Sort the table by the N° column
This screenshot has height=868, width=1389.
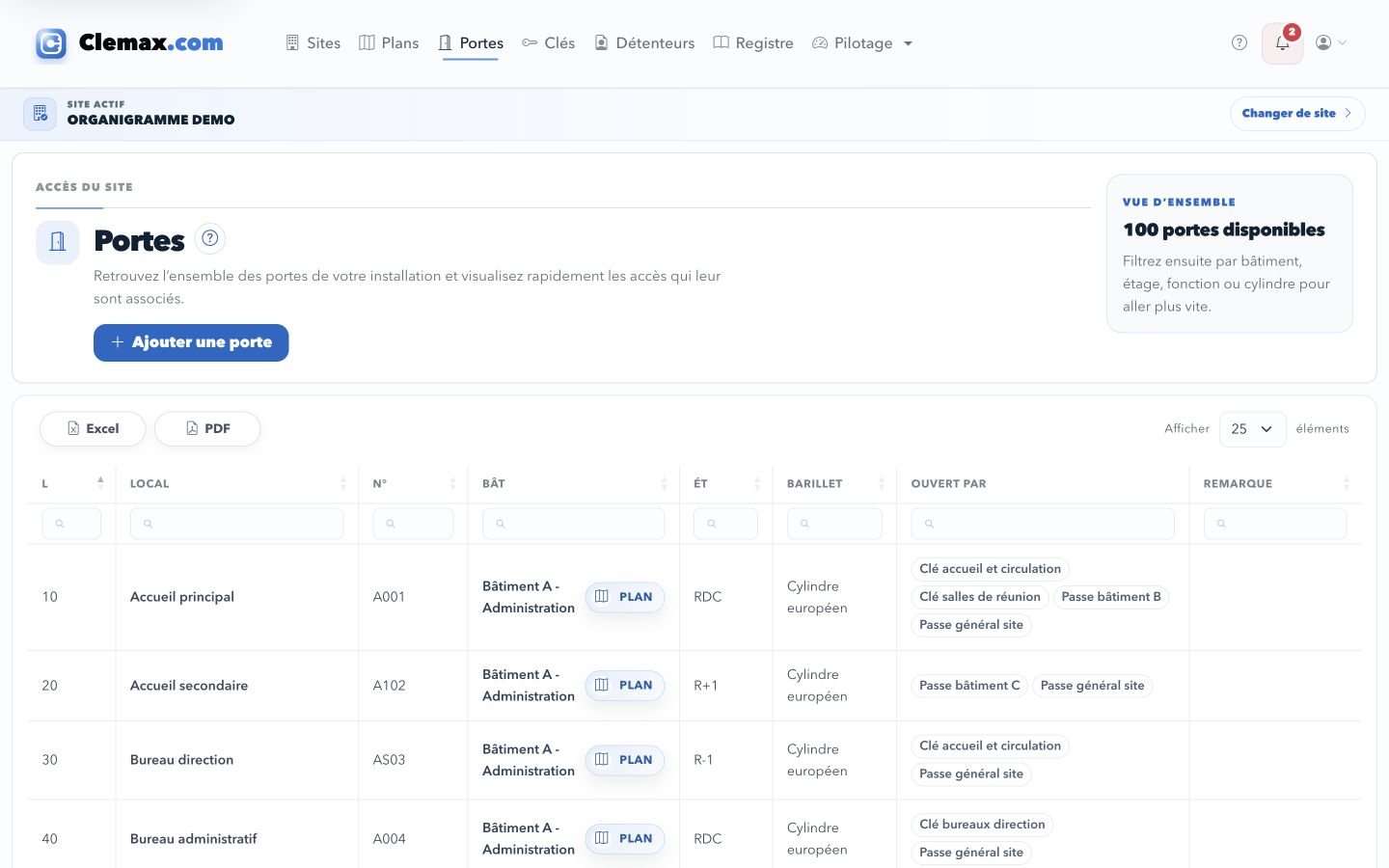pyautogui.click(x=413, y=483)
